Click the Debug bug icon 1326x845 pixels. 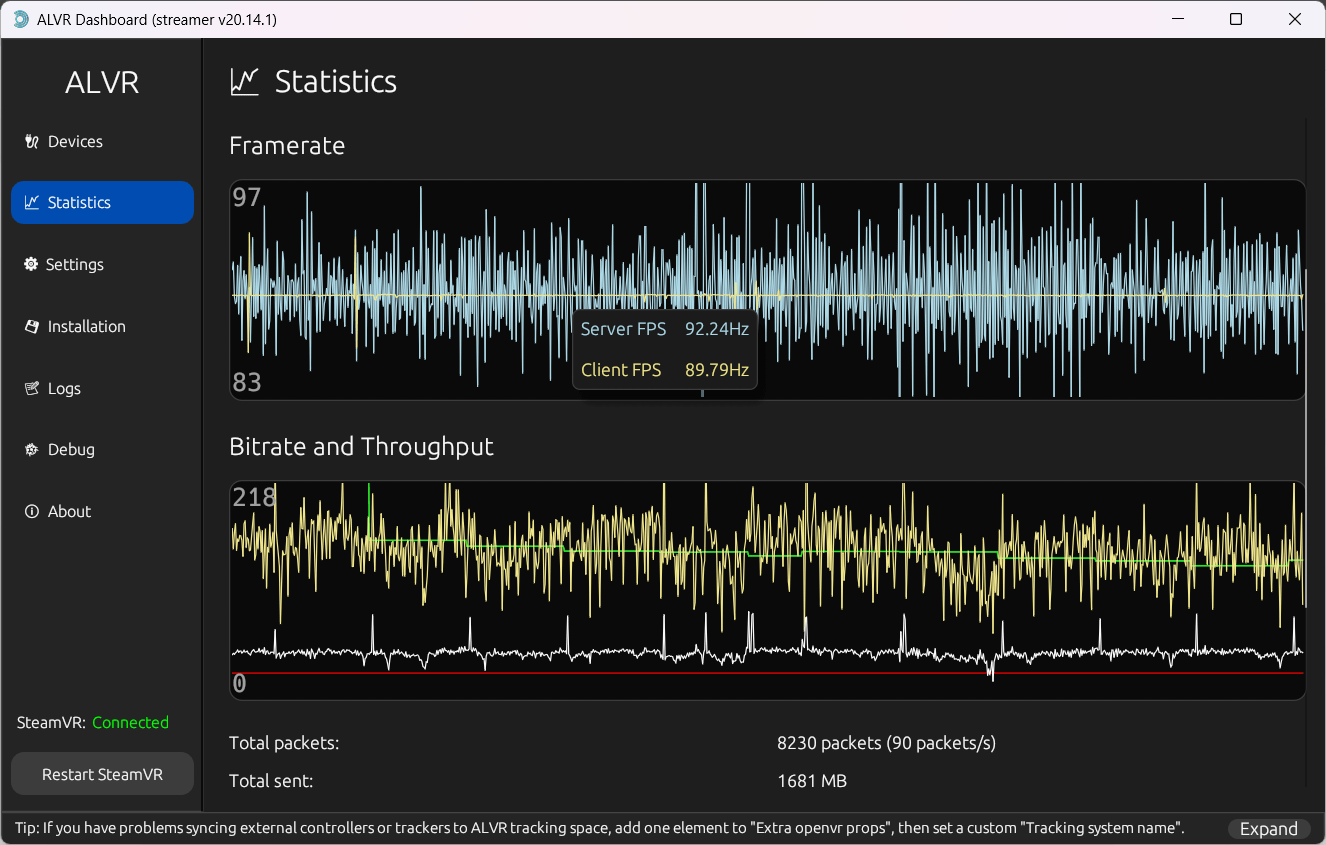[x=32, y=450]
